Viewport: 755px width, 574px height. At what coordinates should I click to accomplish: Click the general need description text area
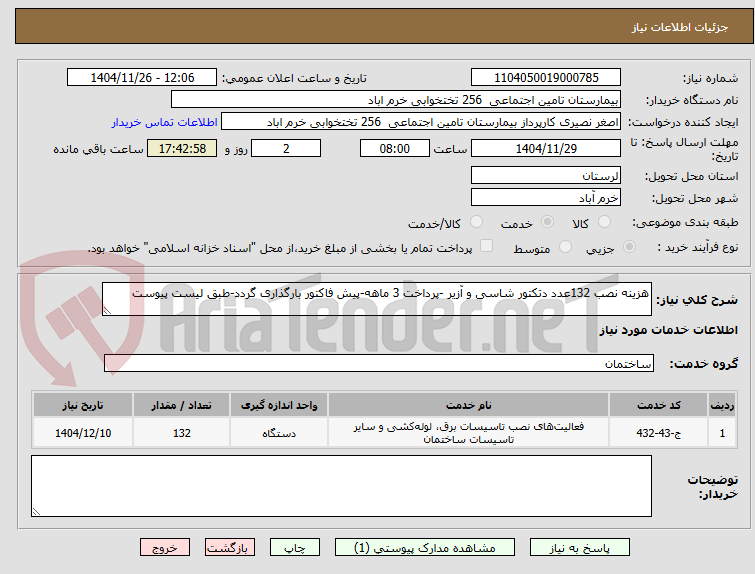(x=377, y=299)
